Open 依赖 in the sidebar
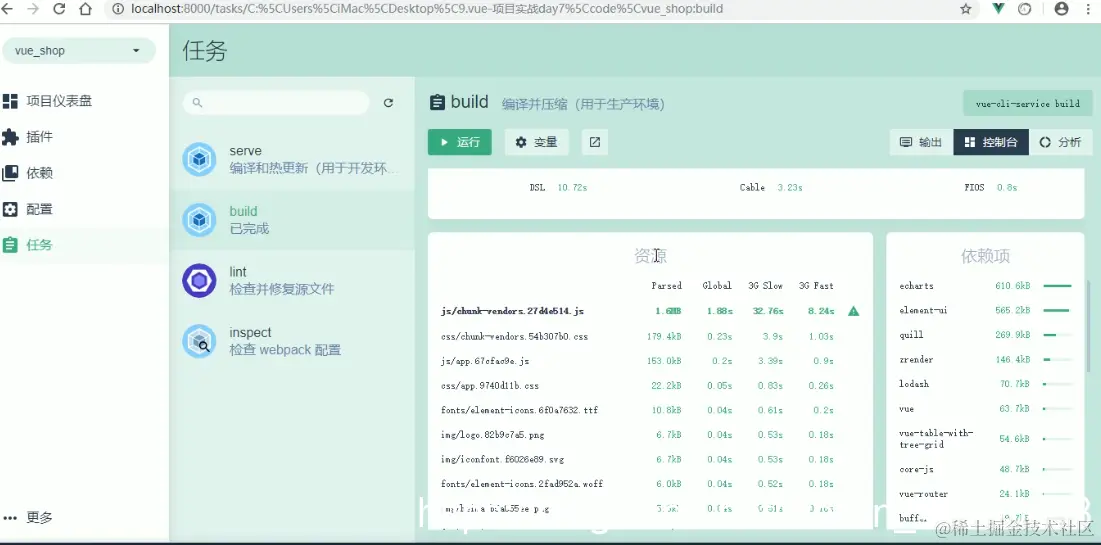 click(84, 173)
